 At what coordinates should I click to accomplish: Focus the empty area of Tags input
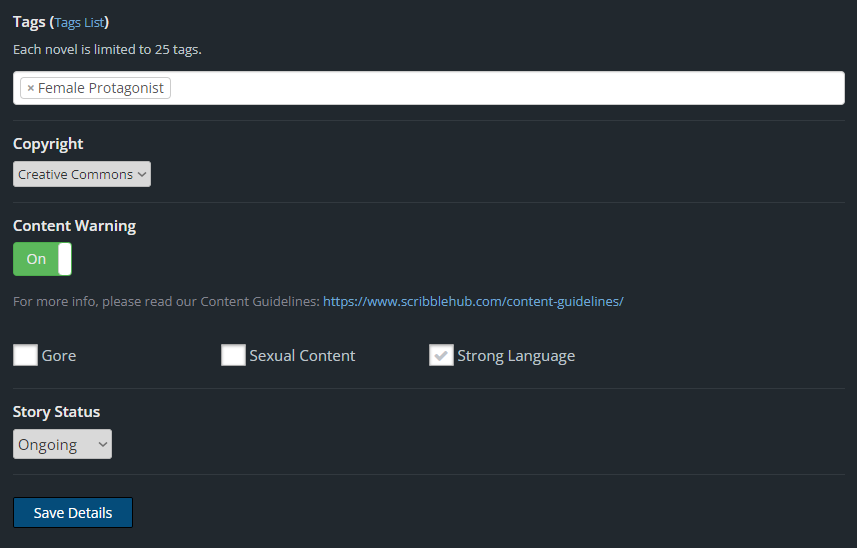500,88
